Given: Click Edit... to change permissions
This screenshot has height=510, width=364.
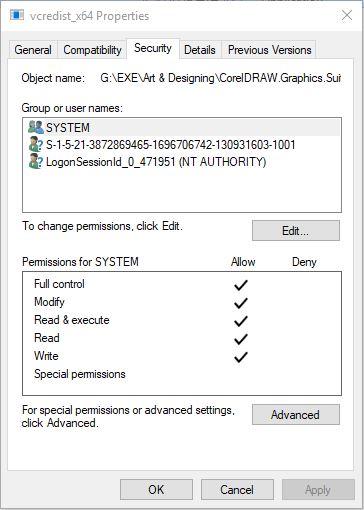Looking at the screenshot, I should point(296,231).
